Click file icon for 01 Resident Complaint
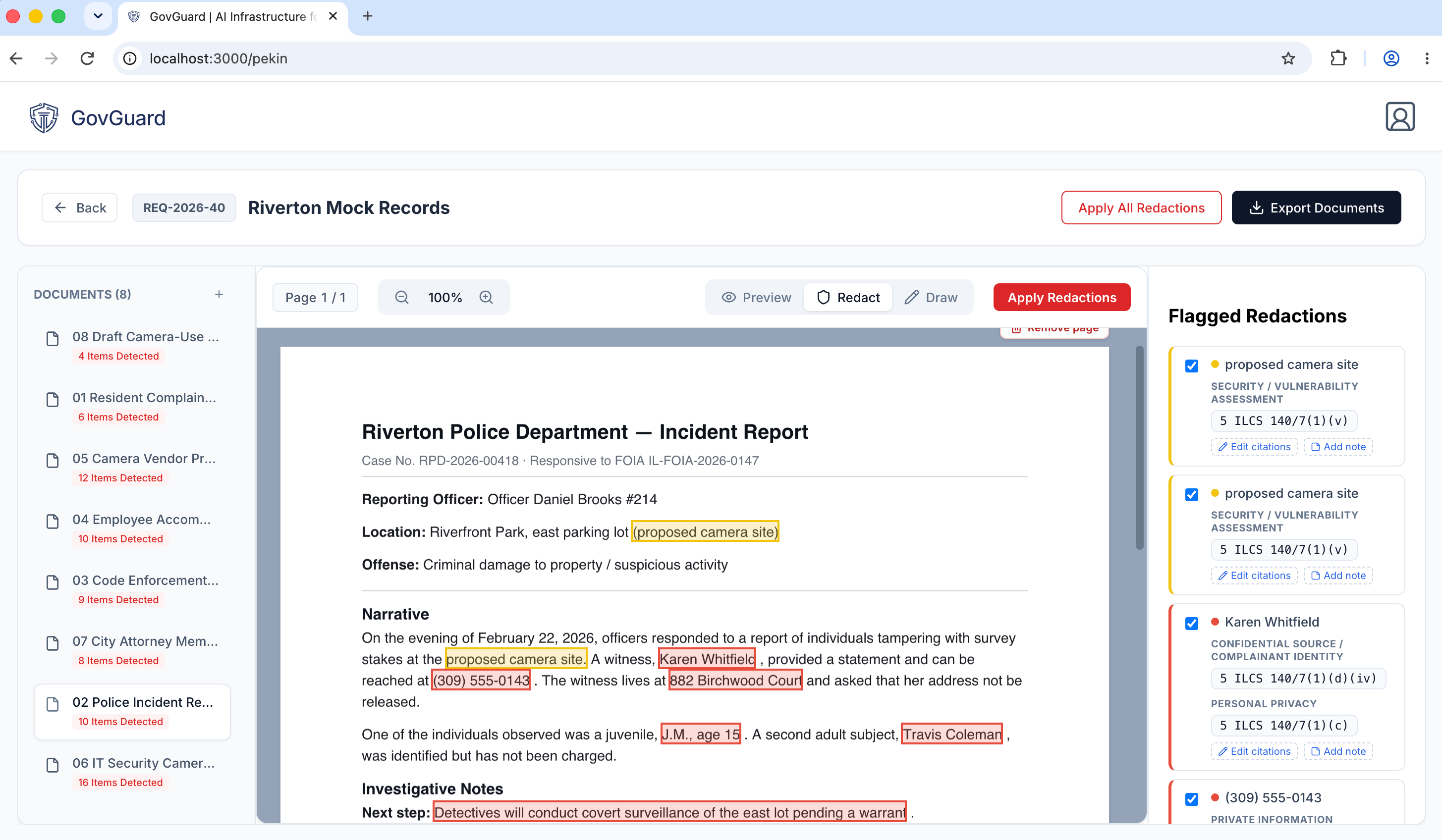 (52, 399)
